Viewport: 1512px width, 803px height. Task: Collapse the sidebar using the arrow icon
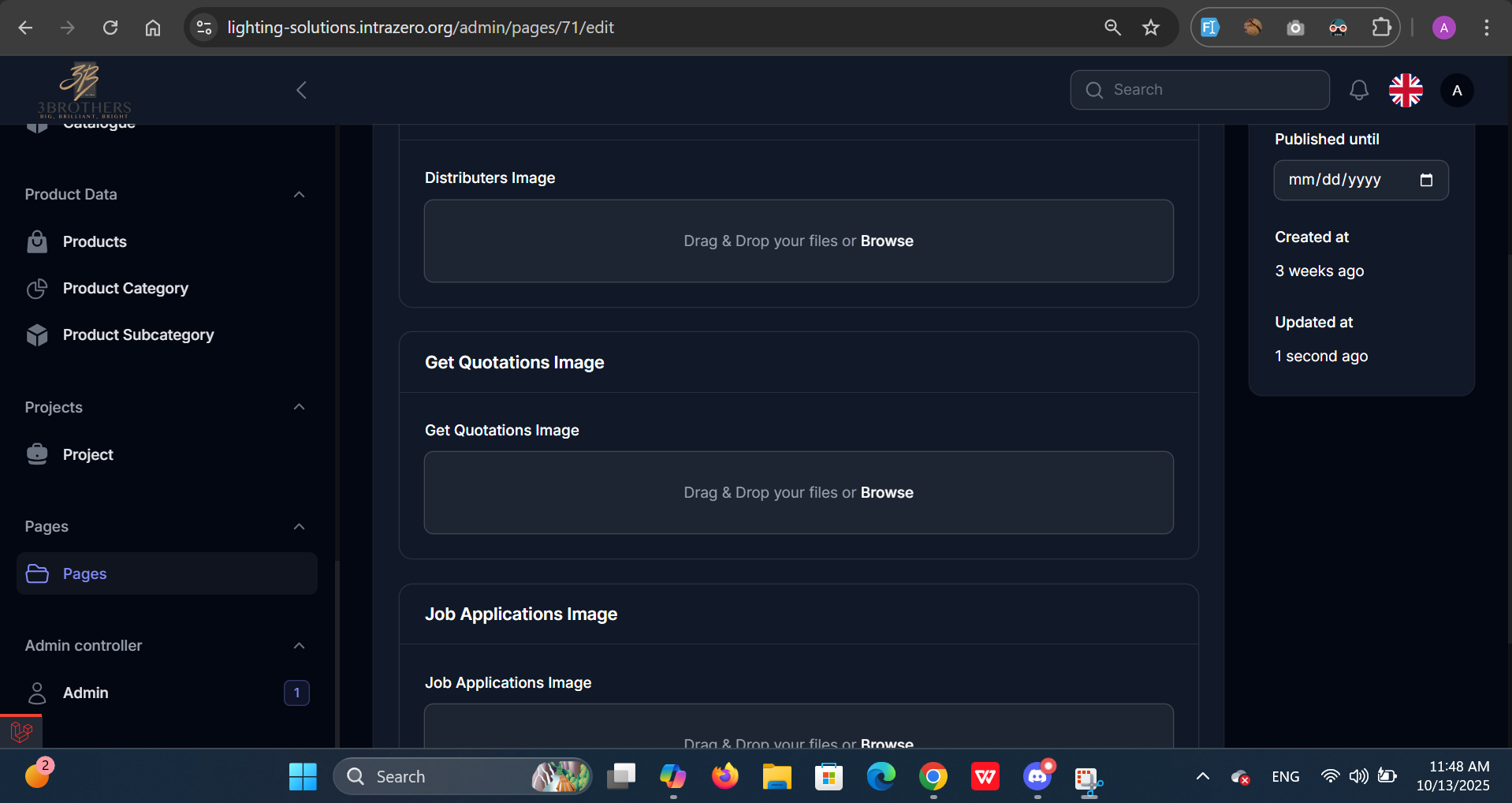coord(301,90)
